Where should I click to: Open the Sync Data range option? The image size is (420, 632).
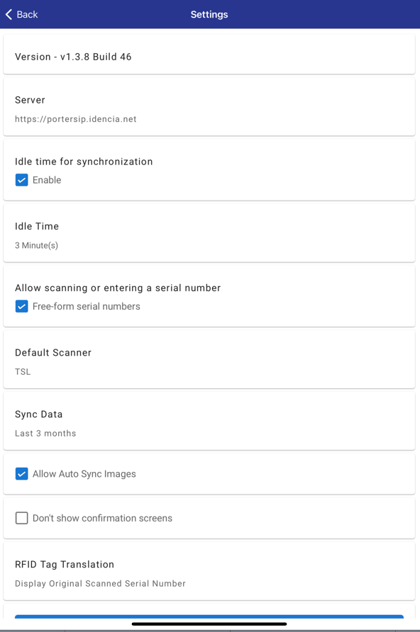tap(209, 422)
